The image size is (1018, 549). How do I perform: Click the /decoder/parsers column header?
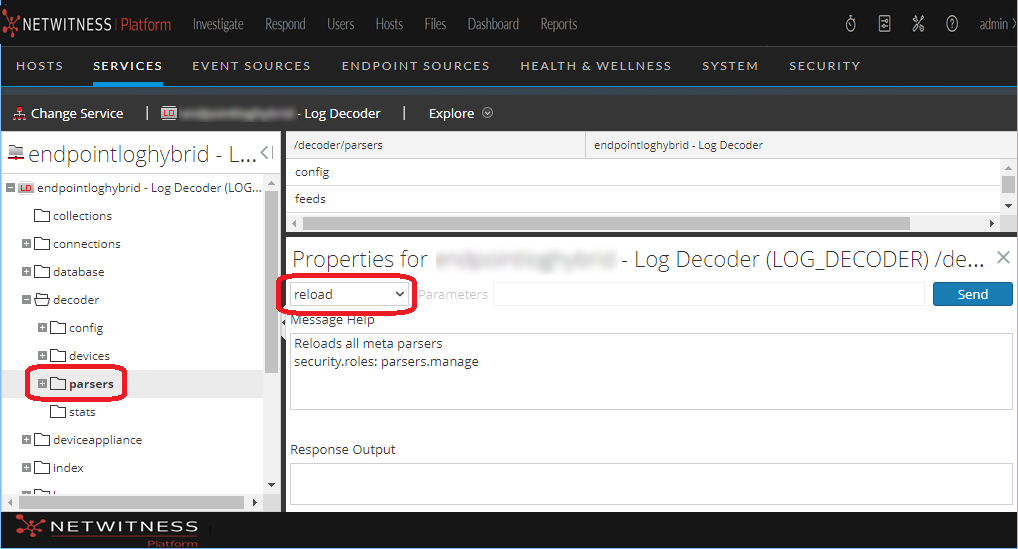click(x=436, y=145)
